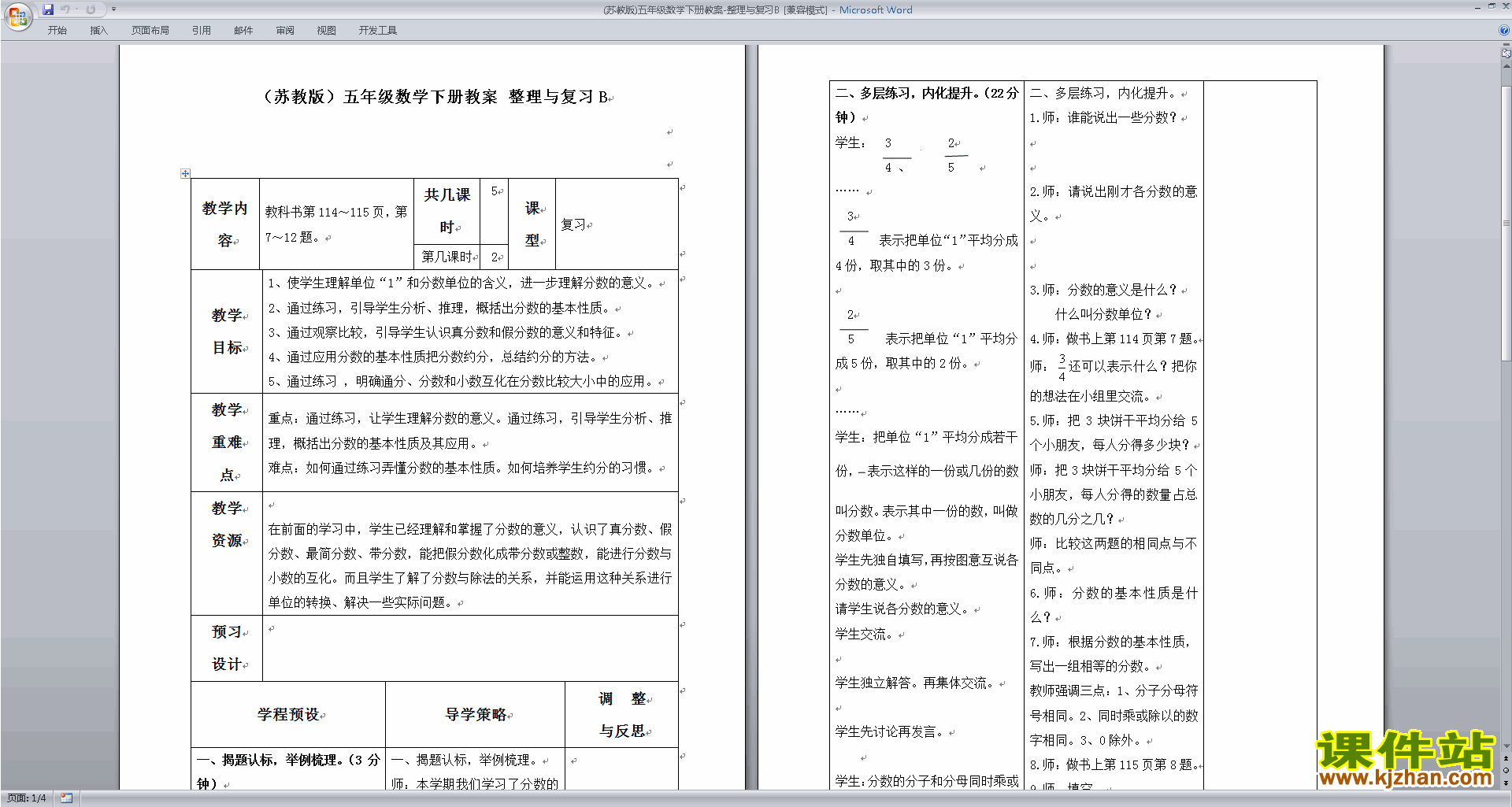The width and height of the screenshot is (1512, 807).
Task: Open the 开始 ribbon tab
Action: coord(57,31)
